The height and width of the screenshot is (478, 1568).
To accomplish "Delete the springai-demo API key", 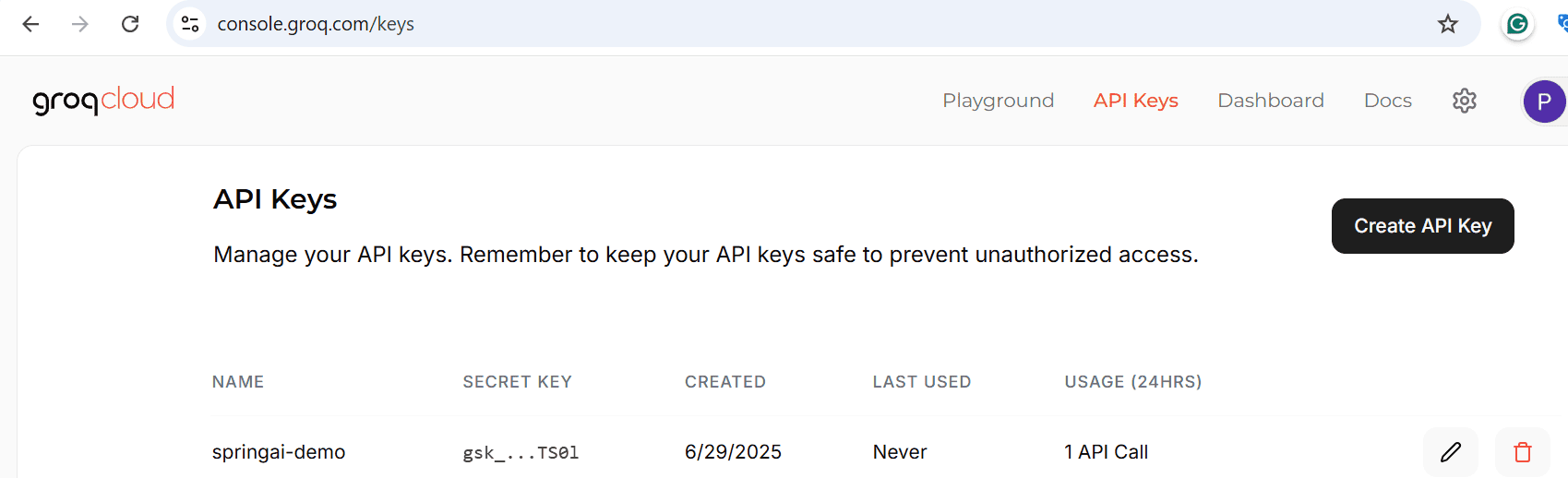I will click(x=1523, y=452).
